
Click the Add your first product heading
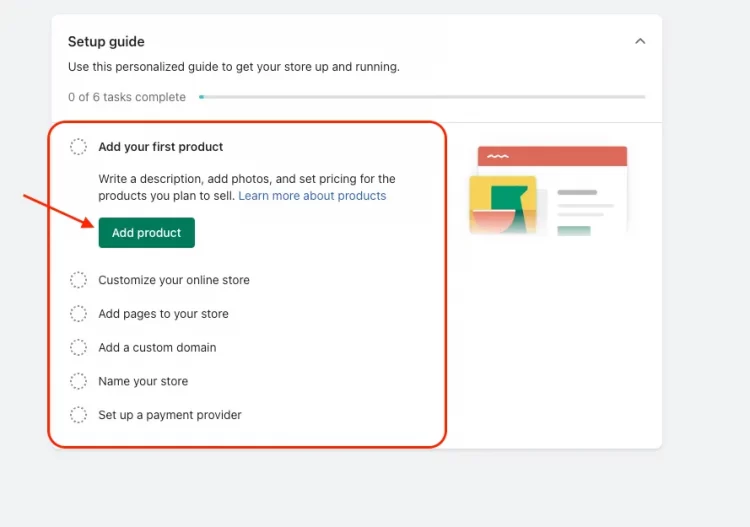pyautogui.click(x=160, y=147)
